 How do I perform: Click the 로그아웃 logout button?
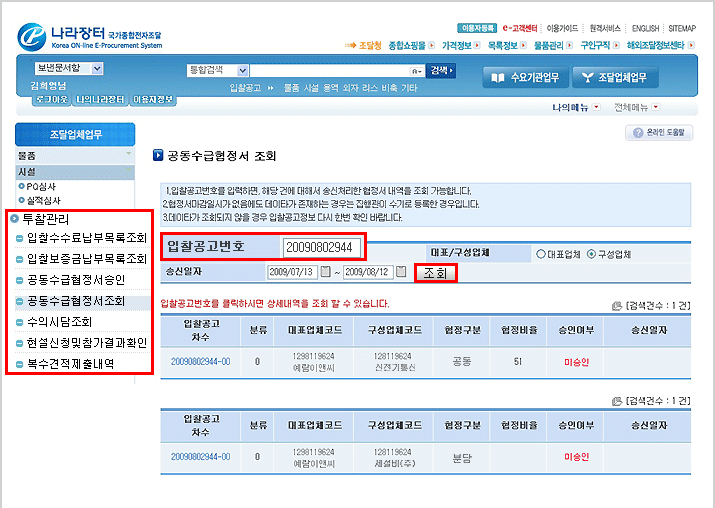click(50, 99)
